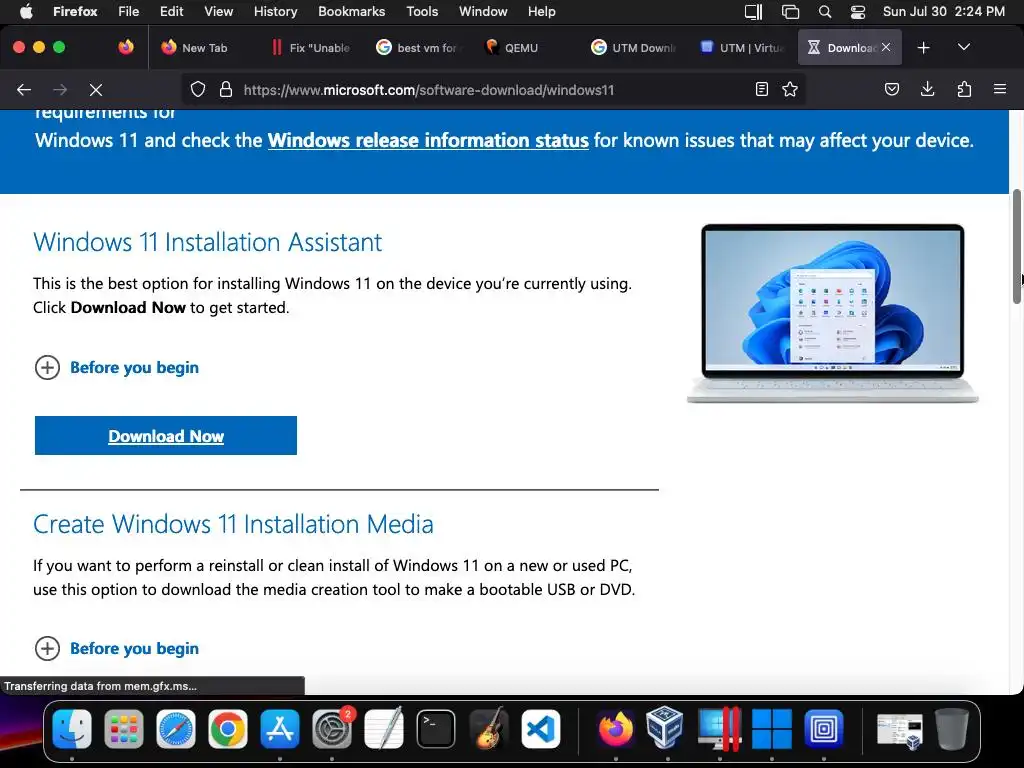Open the Help menu
1024x768 pixels.
tap(541, 11)
